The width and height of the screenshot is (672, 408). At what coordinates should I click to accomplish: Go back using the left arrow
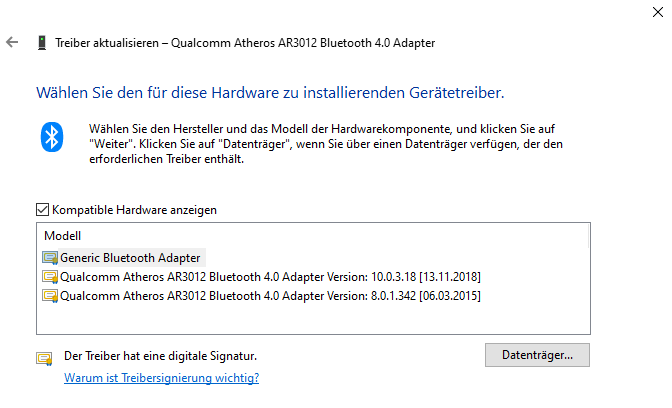coord(12,42)
